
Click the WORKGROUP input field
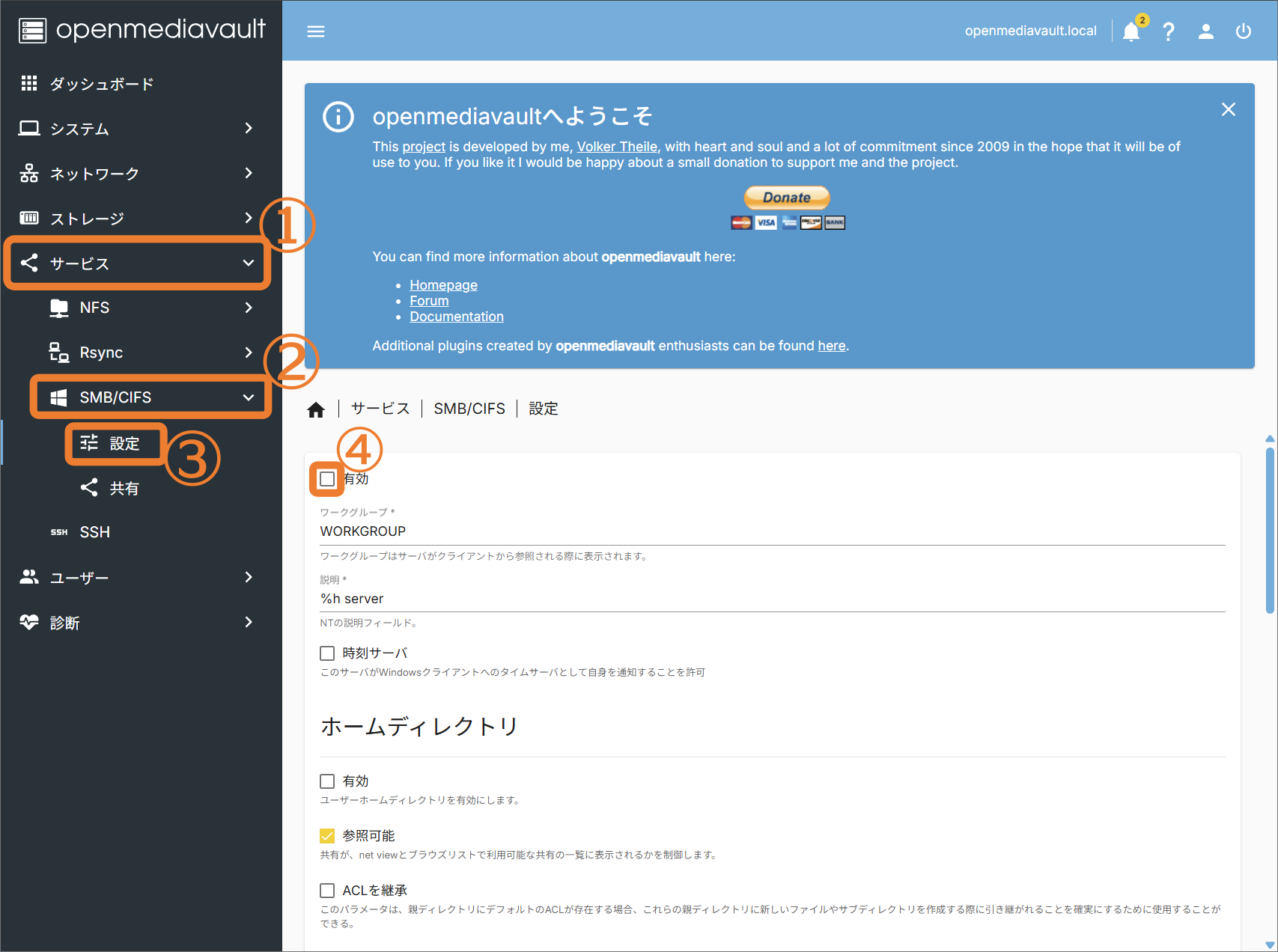(773, 531)
